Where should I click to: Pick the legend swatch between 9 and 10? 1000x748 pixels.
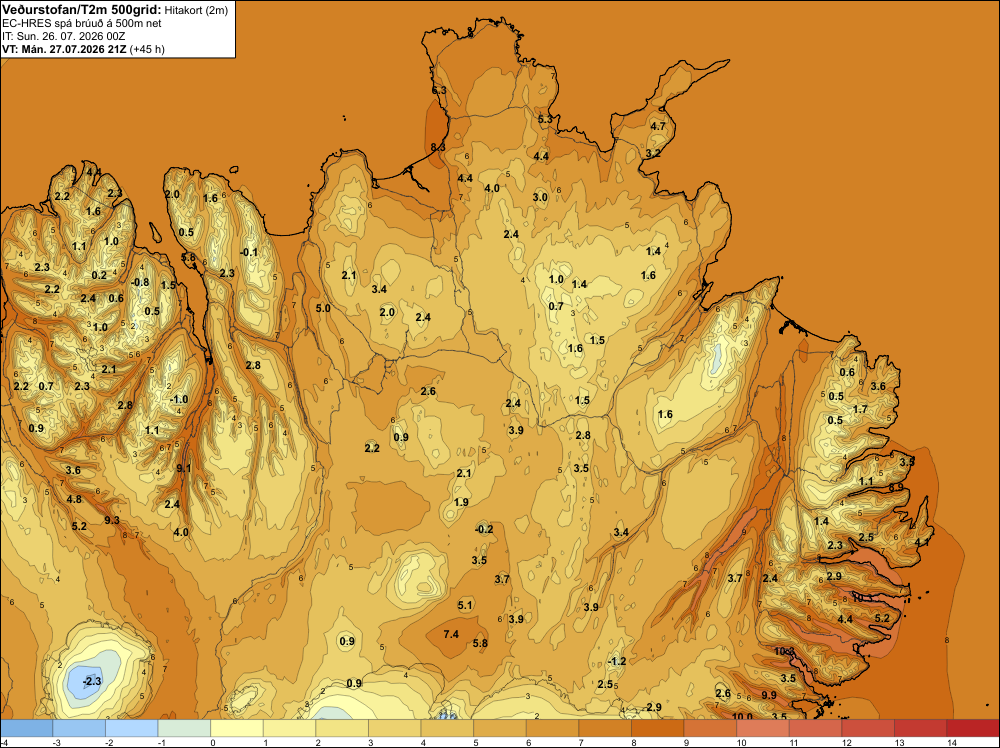pyautogui.click(x=710, y=728)
